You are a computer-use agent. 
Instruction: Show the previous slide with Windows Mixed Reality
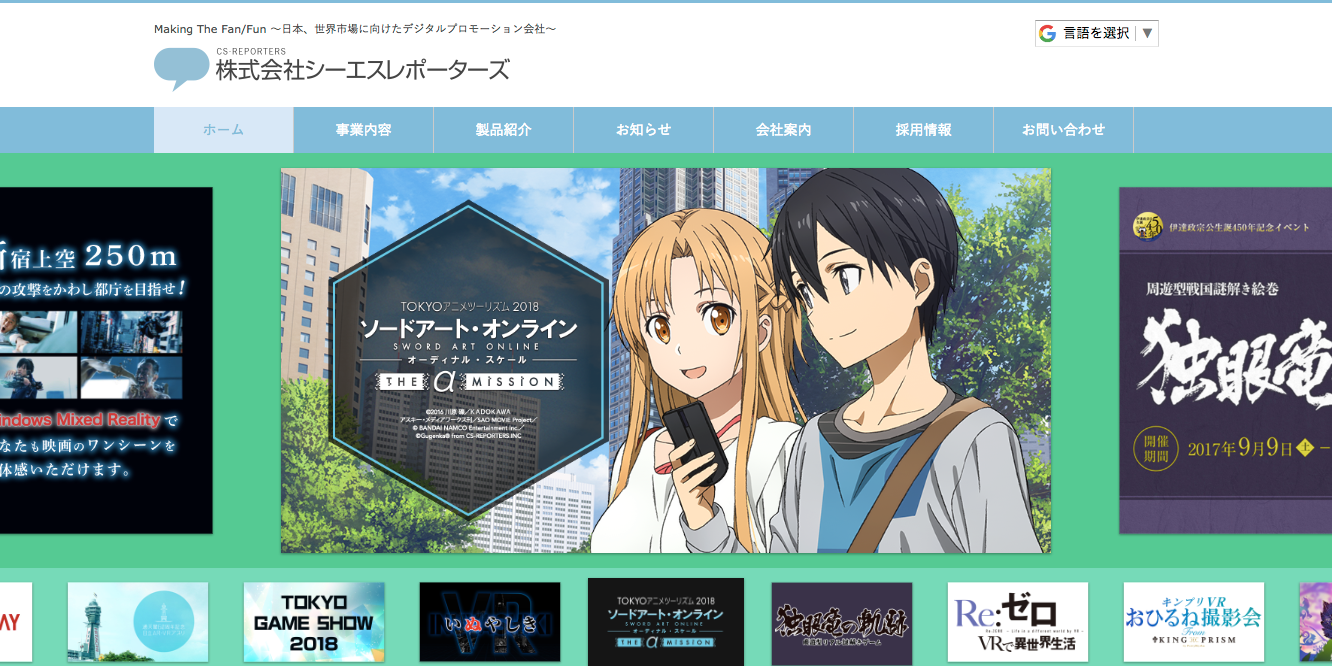pos(106,360)
